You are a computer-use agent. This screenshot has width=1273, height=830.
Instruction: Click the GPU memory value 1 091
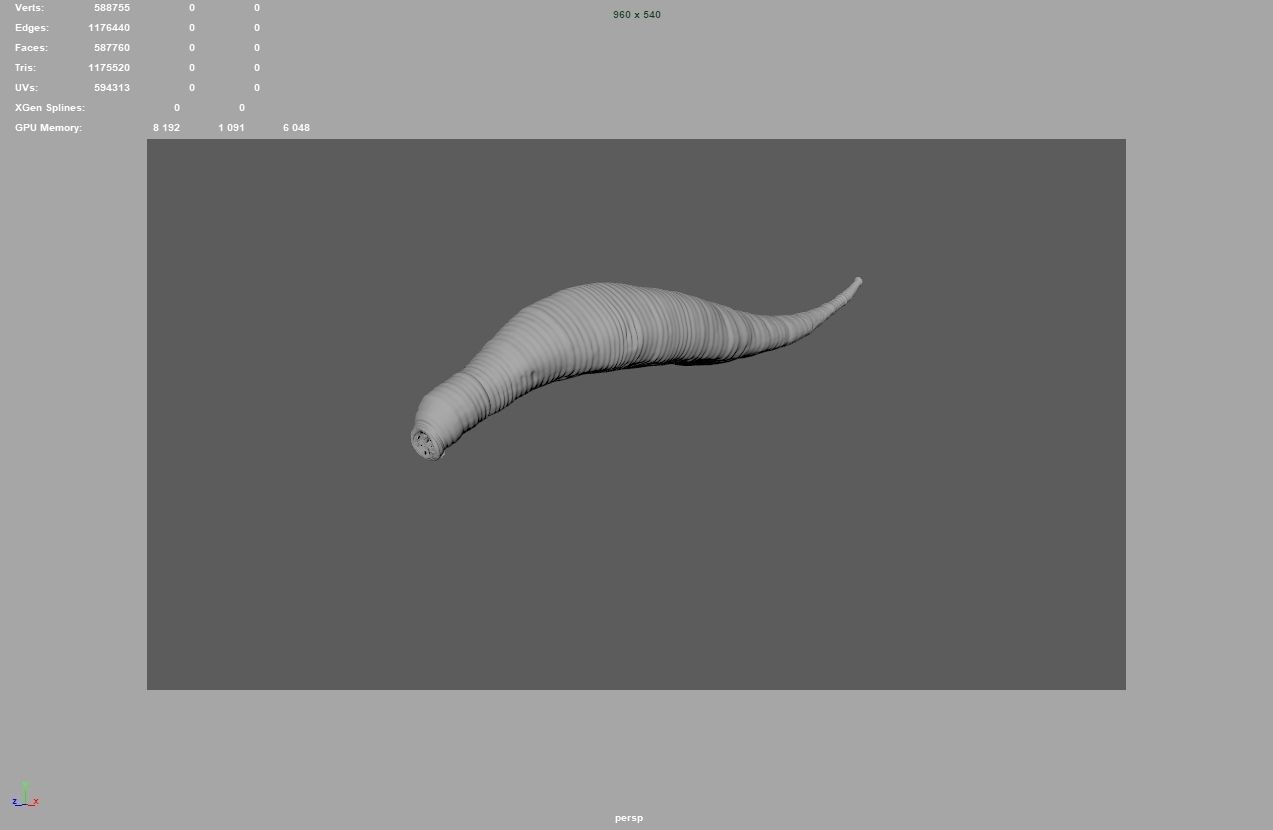(231, 128)
